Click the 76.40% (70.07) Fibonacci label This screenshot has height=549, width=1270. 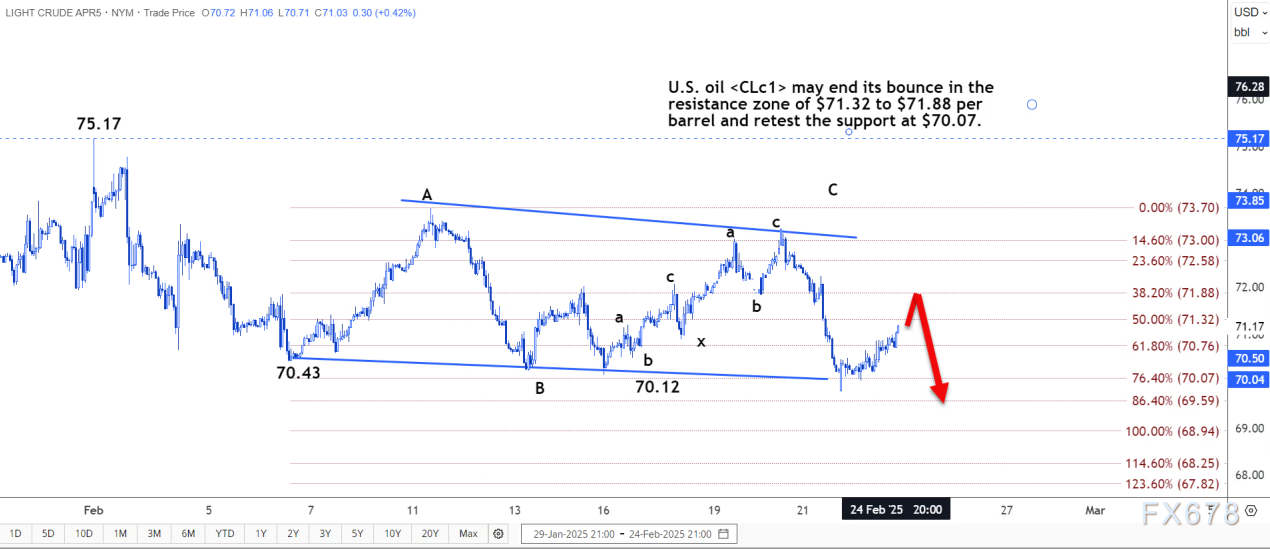tap(1174, 378)
